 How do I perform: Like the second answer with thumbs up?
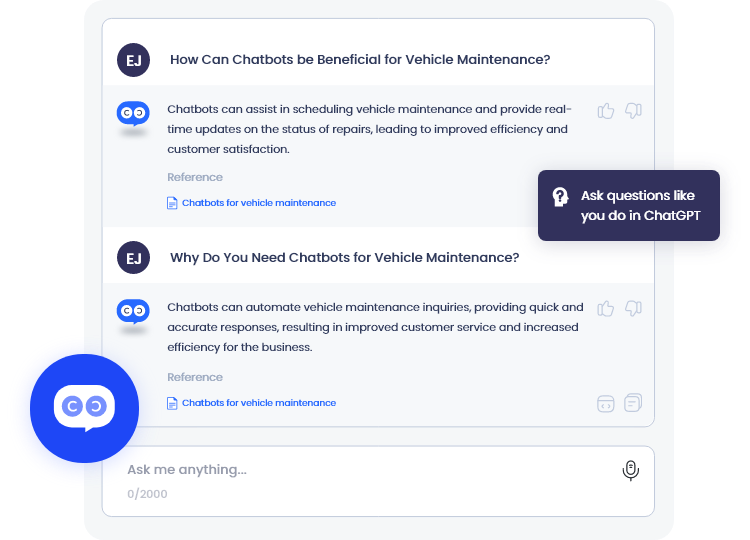click(x=606, y=309)
